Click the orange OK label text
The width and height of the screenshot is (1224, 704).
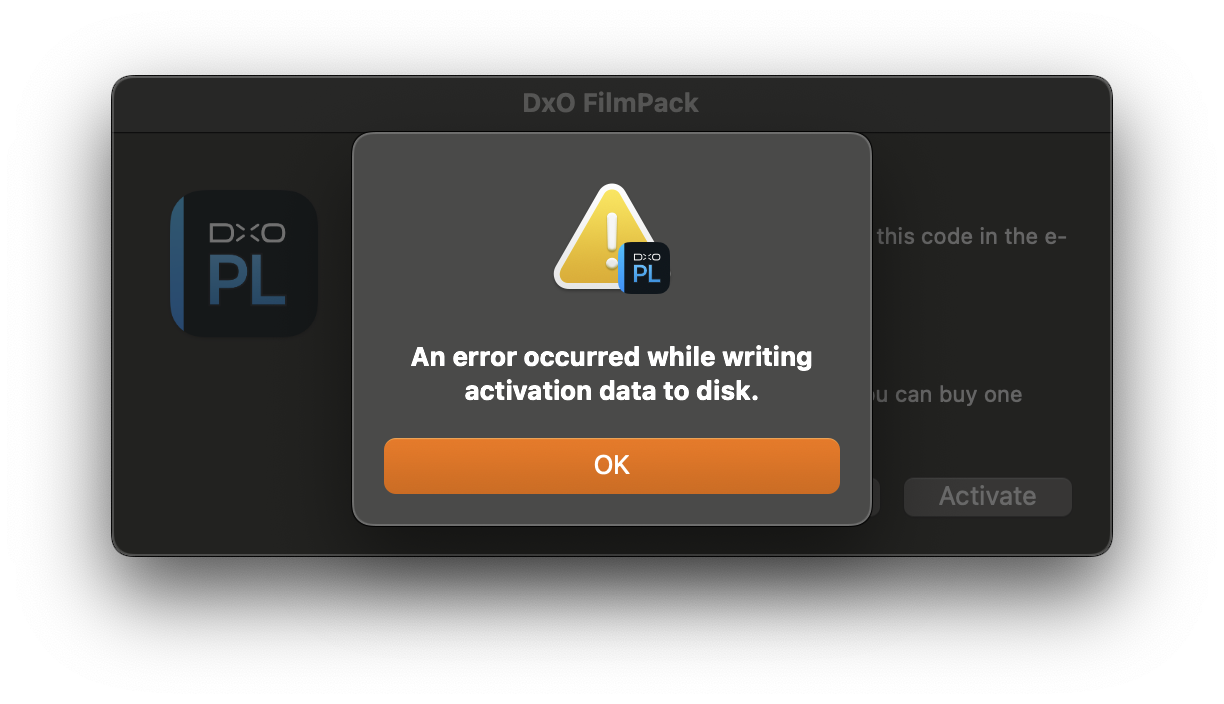(611, 465)
